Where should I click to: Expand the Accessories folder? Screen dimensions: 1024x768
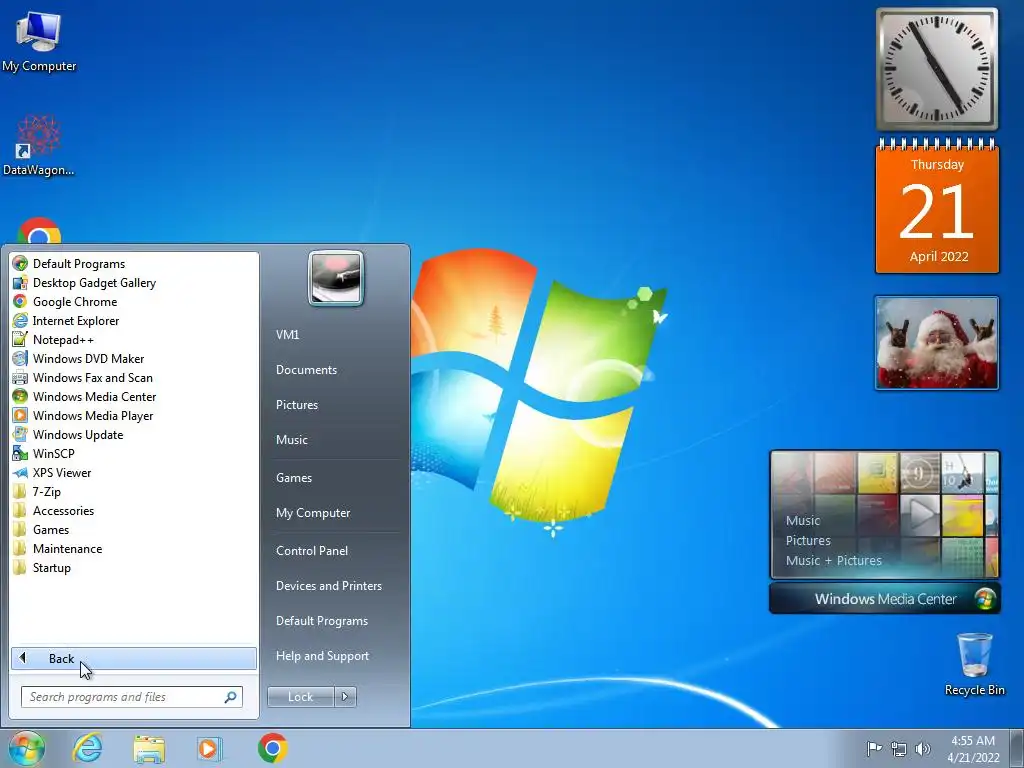pyautogui.click(x=63, y=511)
